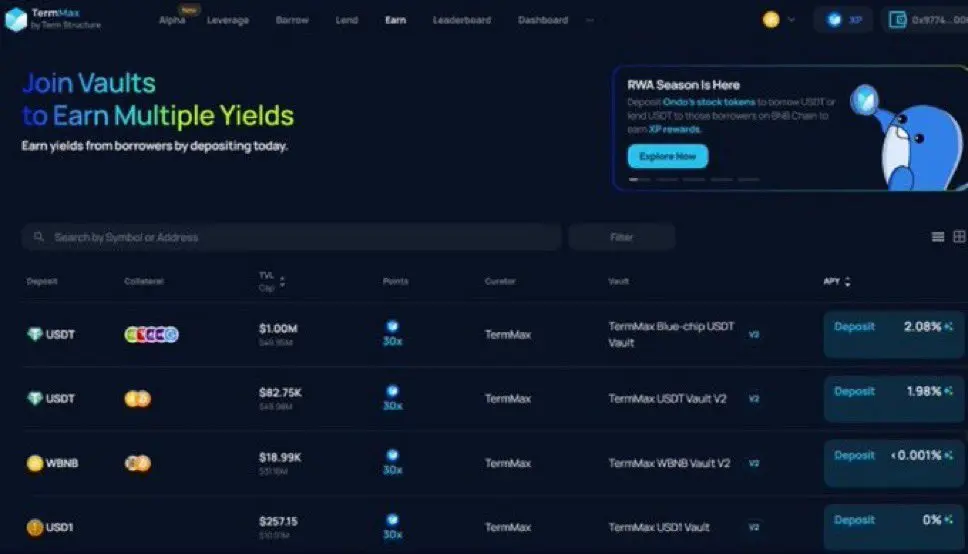
Task: Open the connected wallet address button
Action: (x=926, y=20)
